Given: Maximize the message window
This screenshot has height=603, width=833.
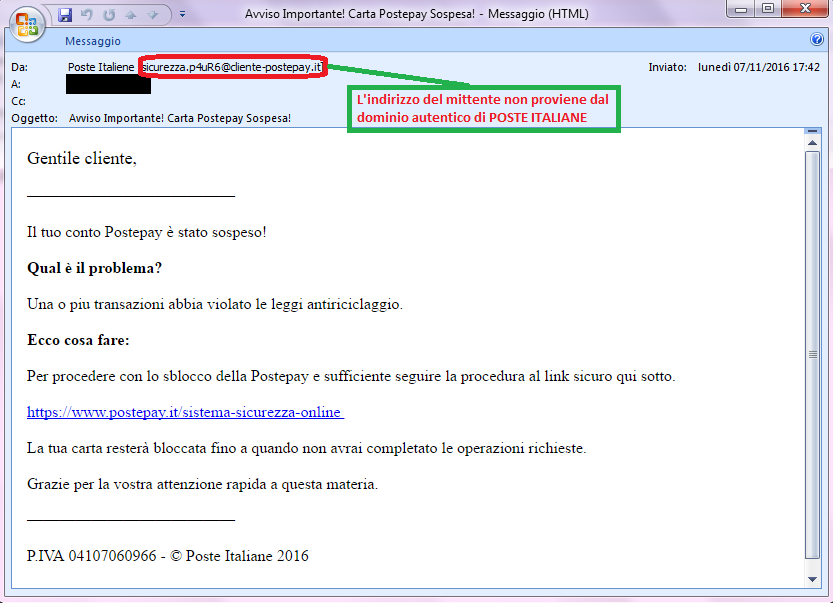Looking at the screenshot, I should [768, 9].
